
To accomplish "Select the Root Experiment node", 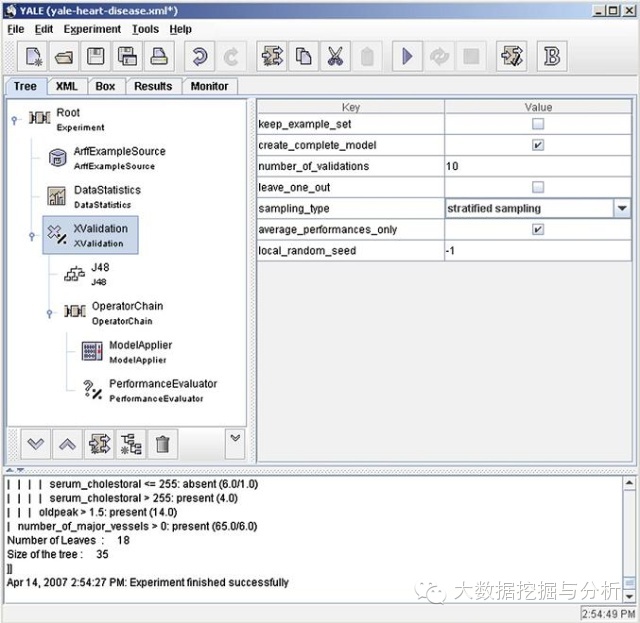I will pos(66,119).
